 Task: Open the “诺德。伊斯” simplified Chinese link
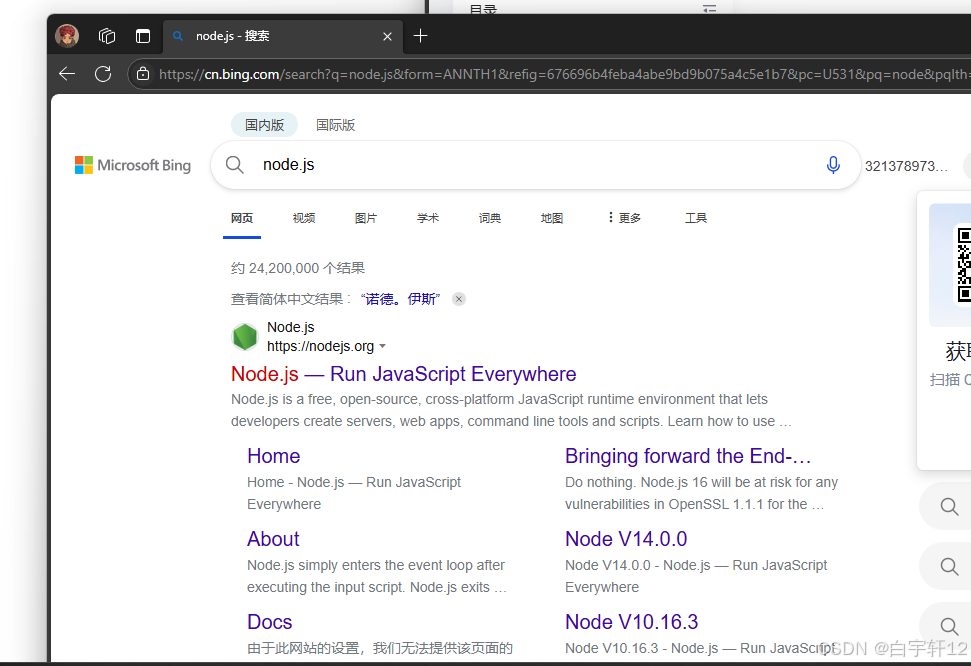coord(400,299)
